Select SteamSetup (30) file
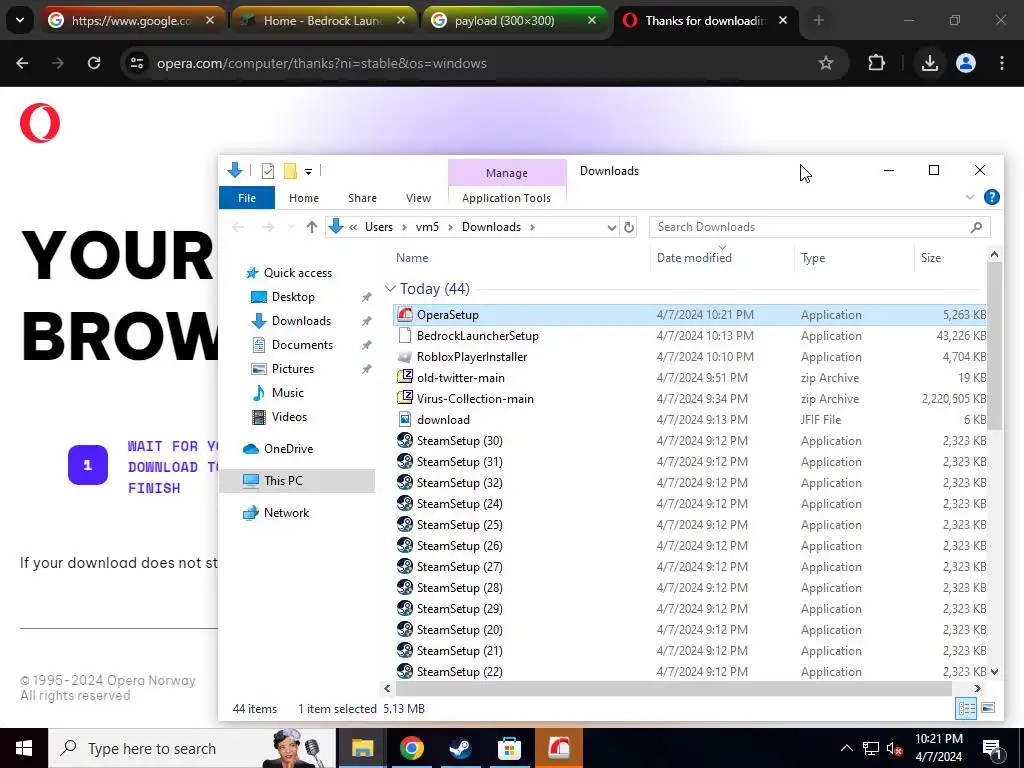Viewport: 1024px width, 768px height. pos(690,441)
